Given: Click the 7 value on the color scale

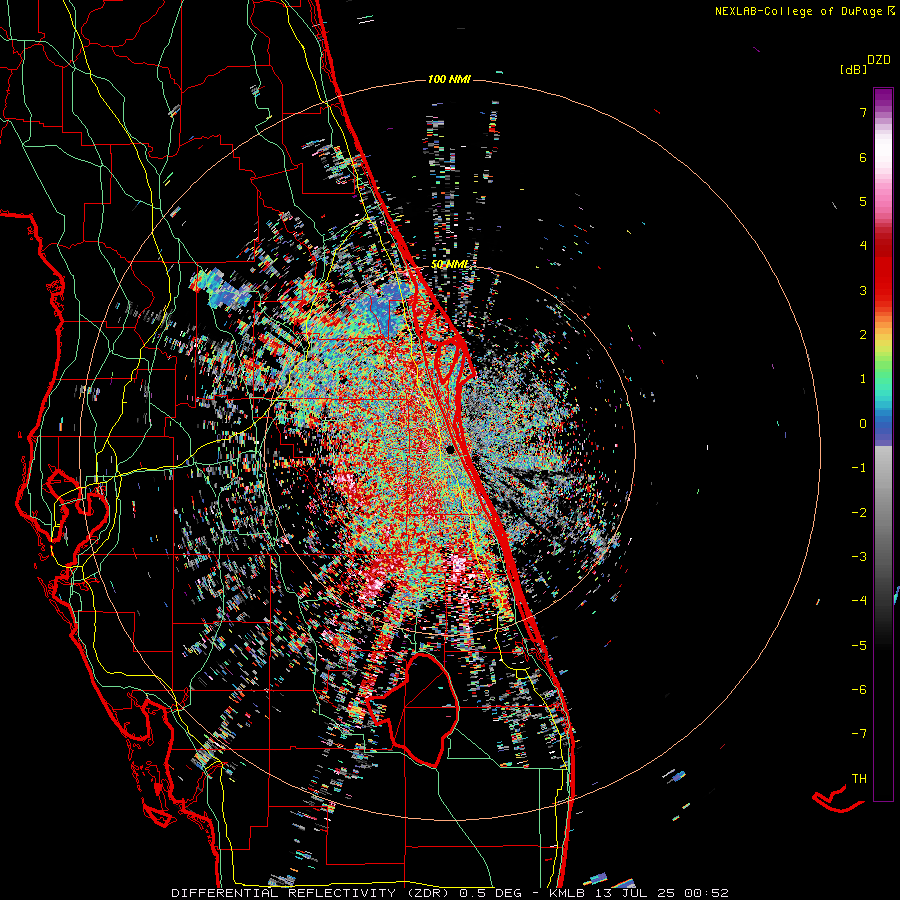Looking at the screenshot, I should 863,112.
